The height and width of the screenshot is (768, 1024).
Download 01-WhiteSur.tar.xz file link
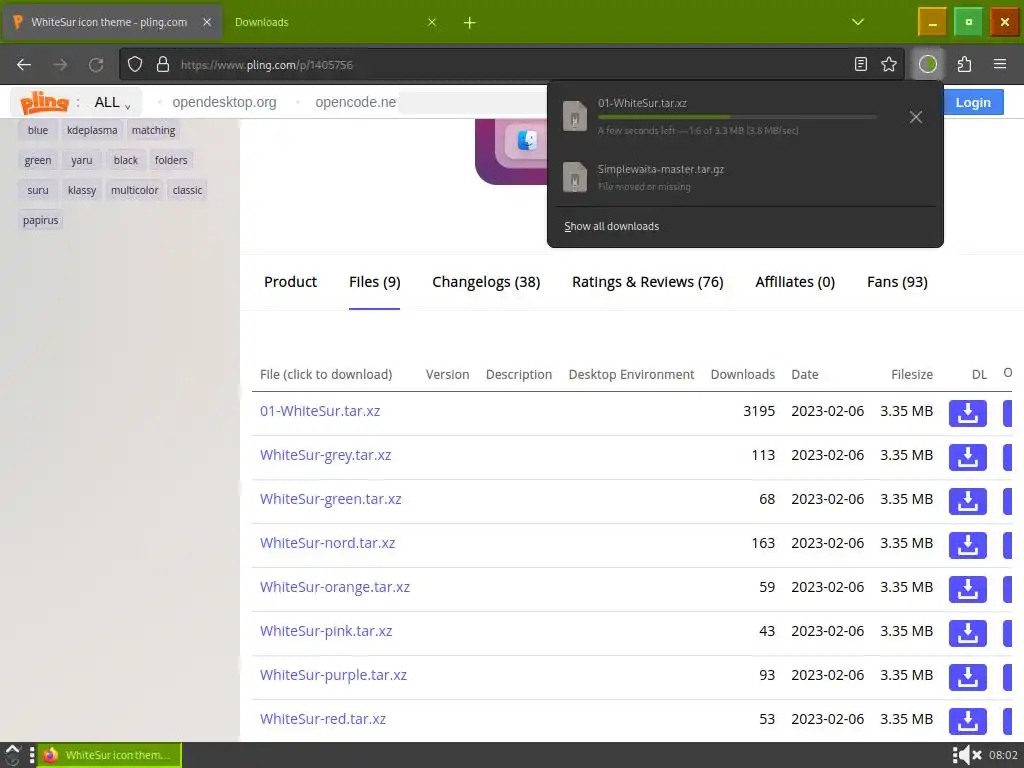coord(319,411)
